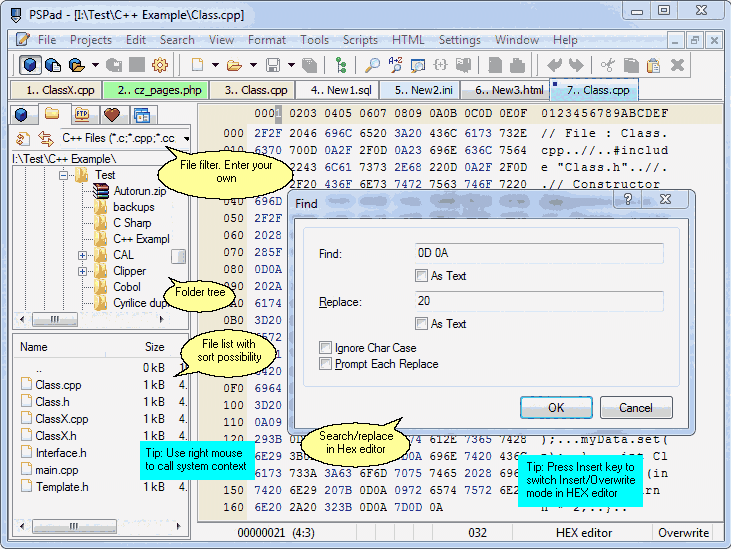The image size is (731, 549).
Task: Collapse the Test folder in tree
Action: tap(63, 175)
